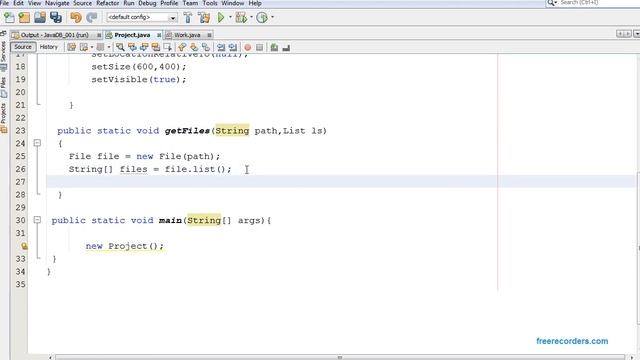Viewport: 640px width, 360px height.
Task: Click the Uncomment icon in editor toolbar
Action: coord(286,47)
